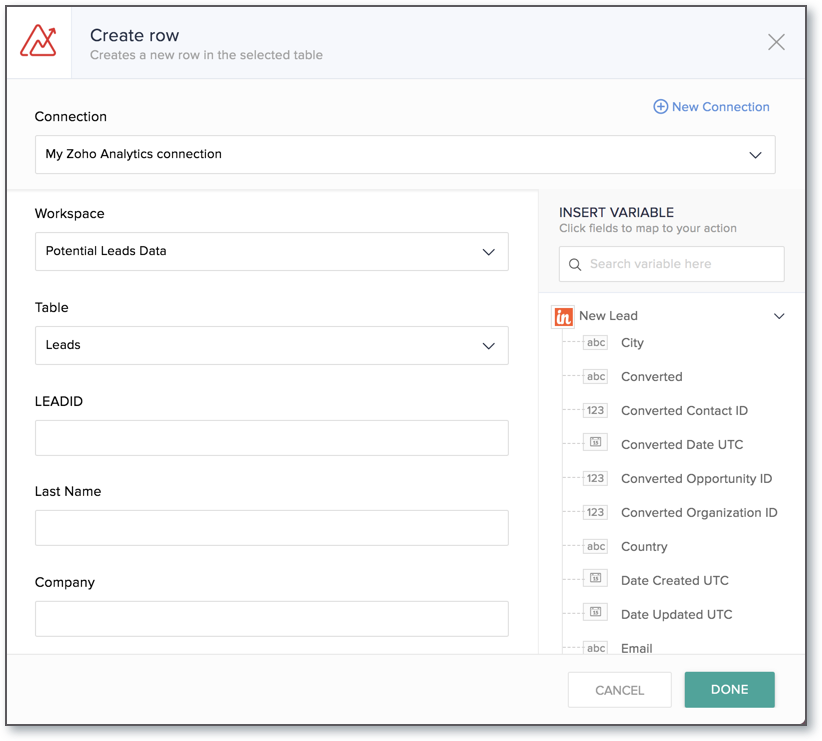
Task: Click the CANCEL button
Action: point(619,689)
